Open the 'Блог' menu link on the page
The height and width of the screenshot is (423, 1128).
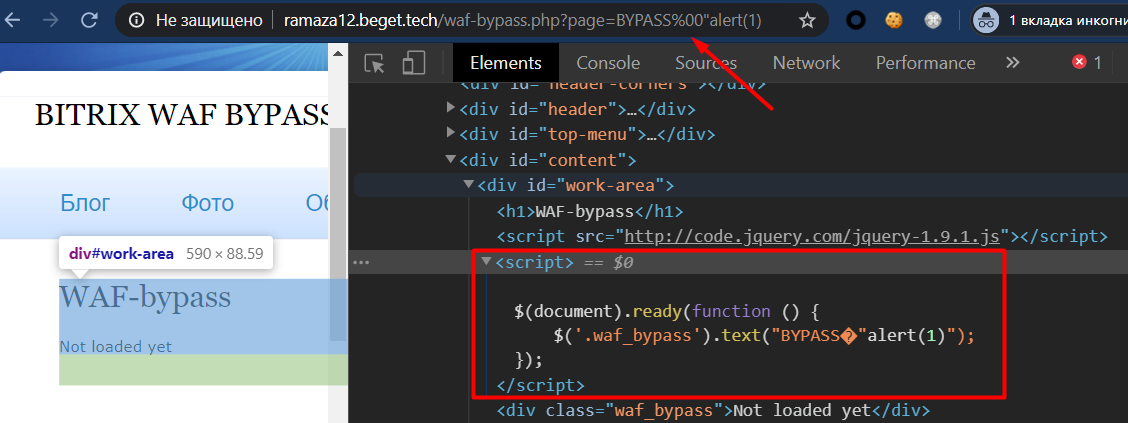pos(85,203)
